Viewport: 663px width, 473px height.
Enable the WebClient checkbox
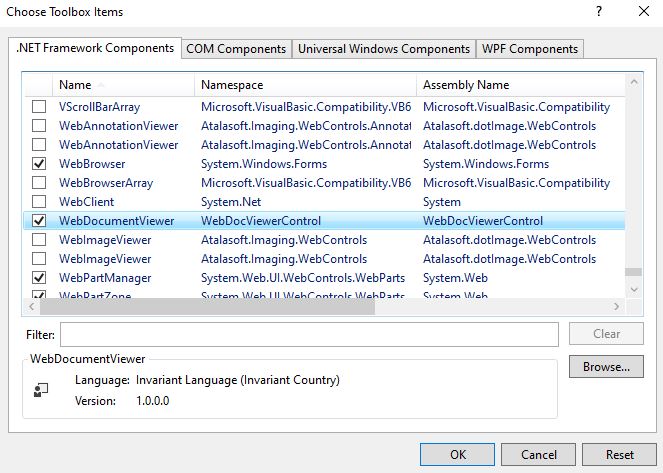[39, 202]
